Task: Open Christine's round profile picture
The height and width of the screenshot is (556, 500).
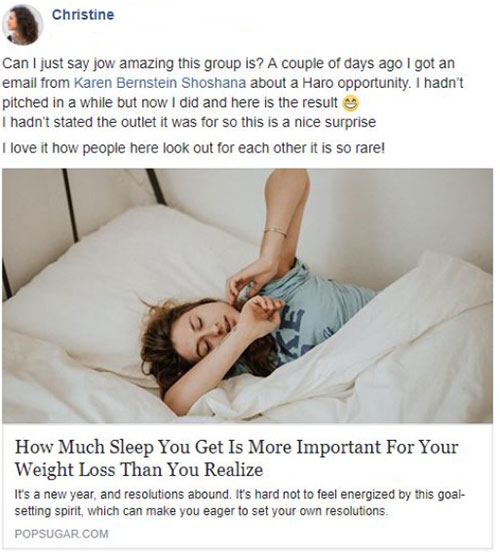Action: 22,25
